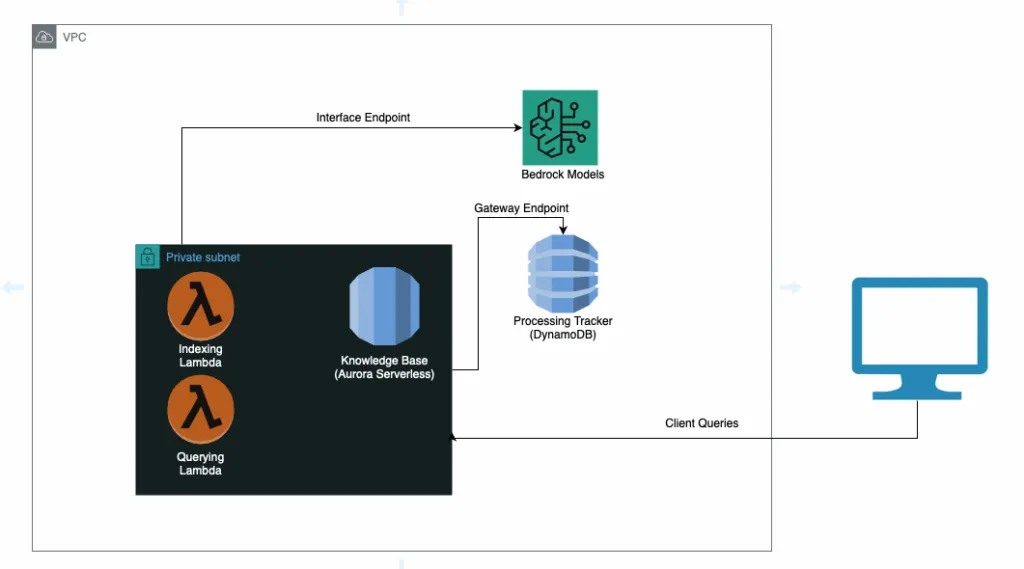This screenshot has width=1024, height=569.
Task: Click the Private subnet padlock icon
Action: pos(148,257)
